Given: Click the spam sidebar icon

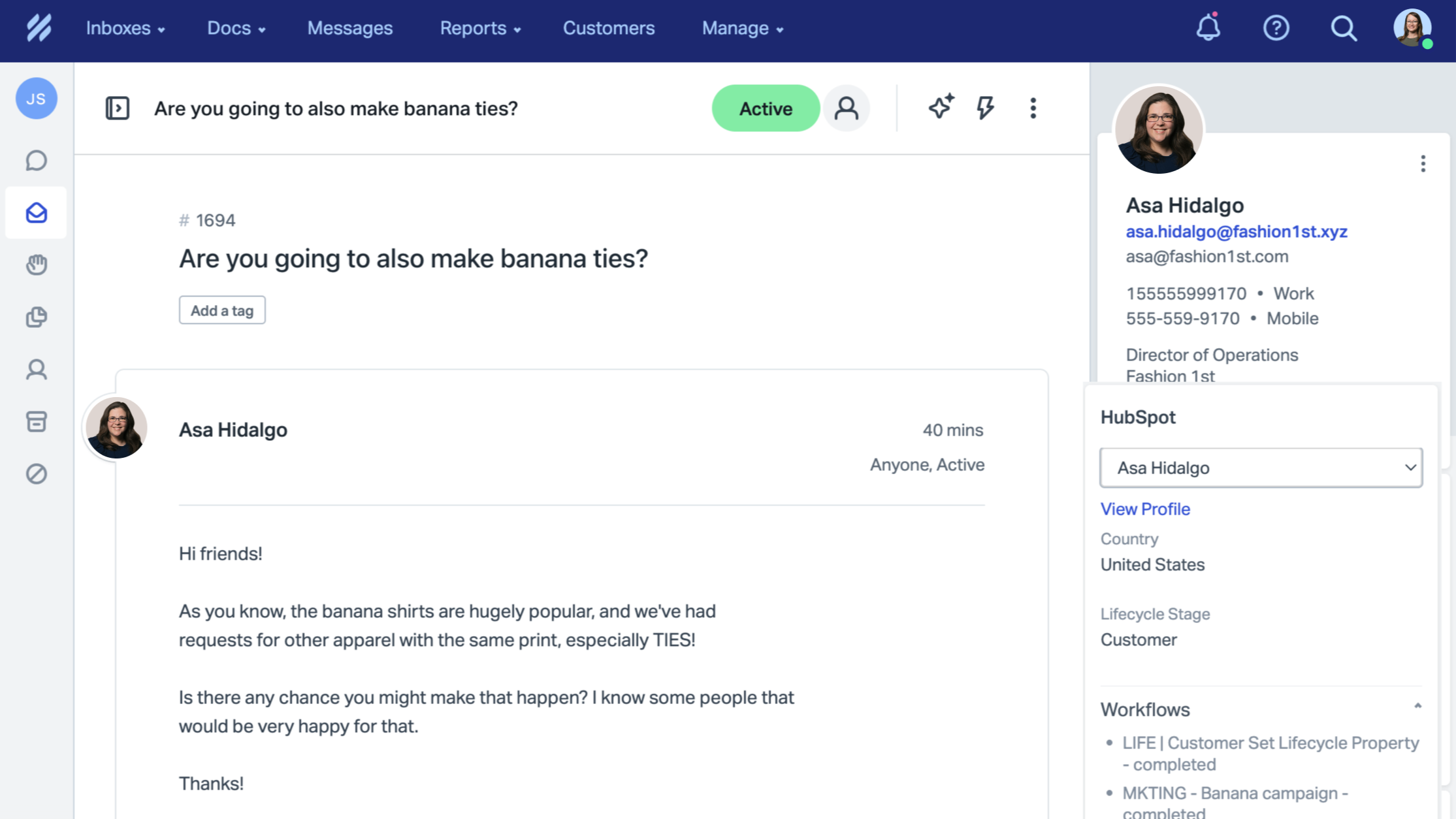Looking at the screenshot, I should (37, 474).
